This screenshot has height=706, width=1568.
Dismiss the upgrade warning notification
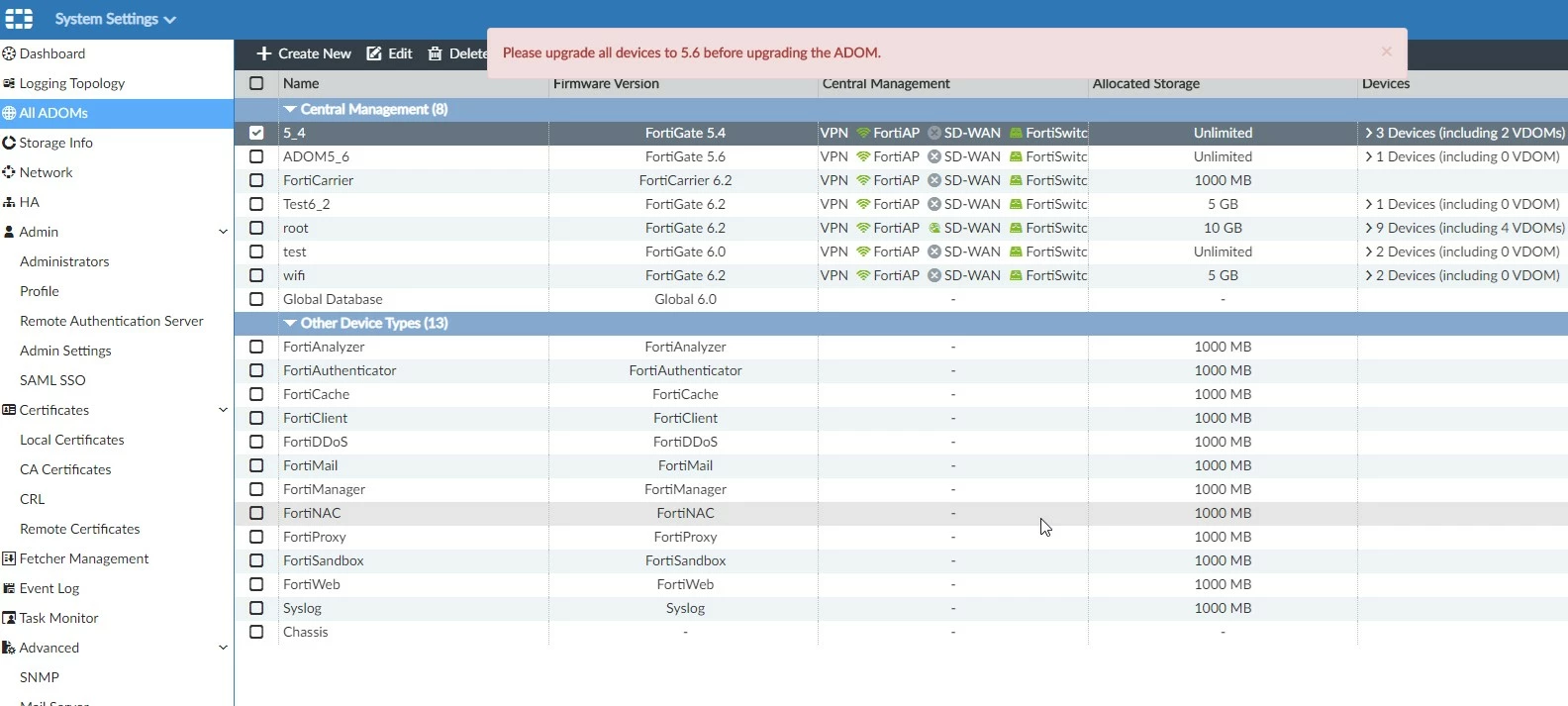pos(1387,51)
